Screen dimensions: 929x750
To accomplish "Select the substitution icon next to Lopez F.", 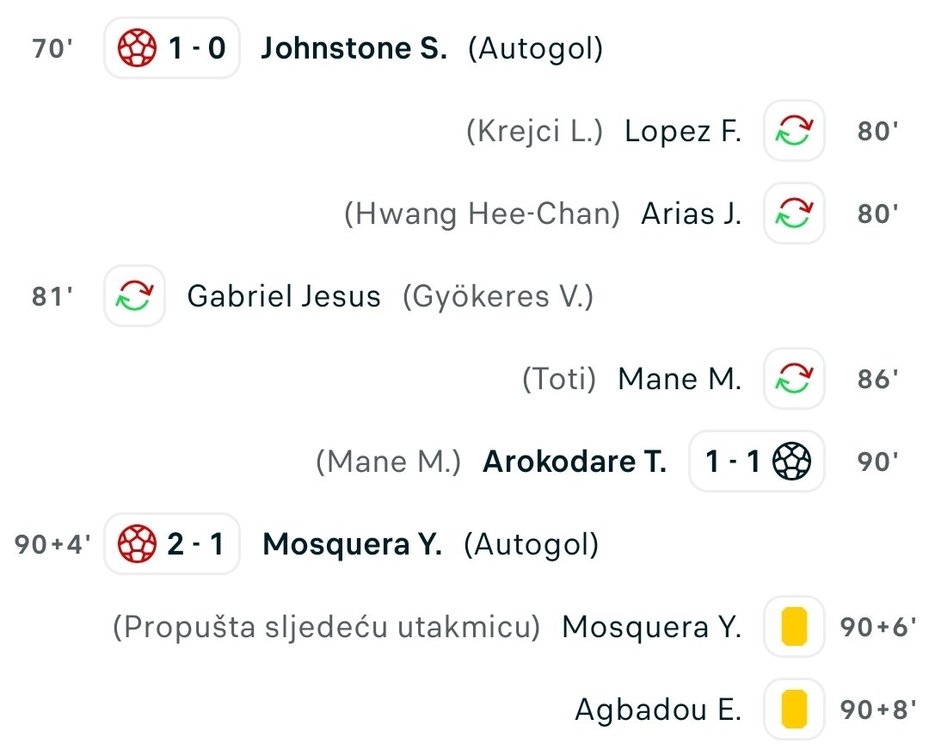I will 794,130.
